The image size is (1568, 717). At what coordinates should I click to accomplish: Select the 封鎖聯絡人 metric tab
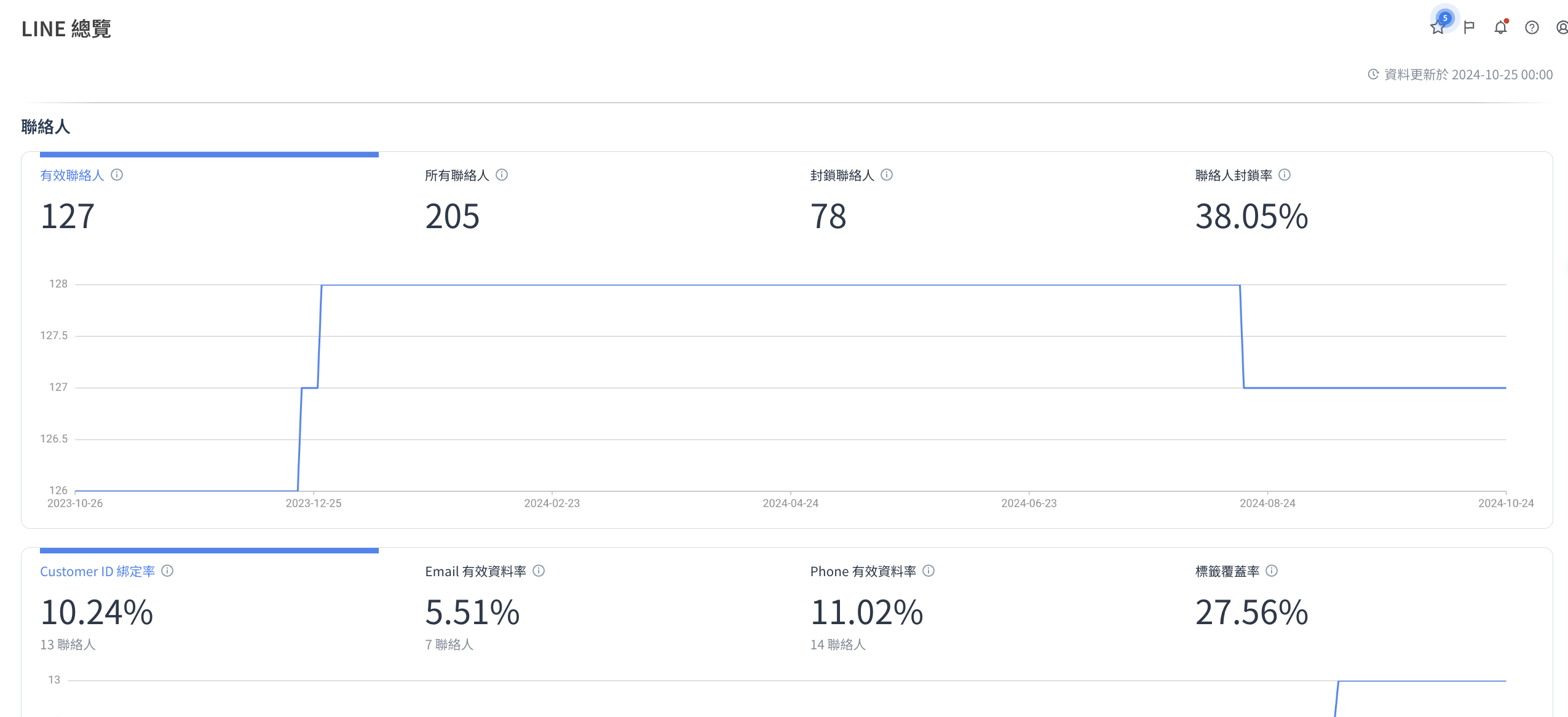coord(842,176)
